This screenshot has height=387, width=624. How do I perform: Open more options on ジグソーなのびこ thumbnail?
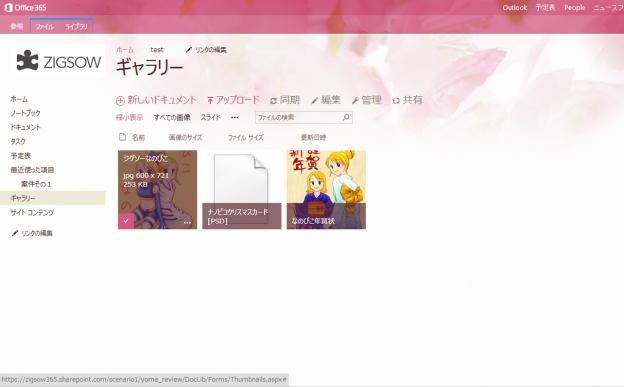click(187, 223)
